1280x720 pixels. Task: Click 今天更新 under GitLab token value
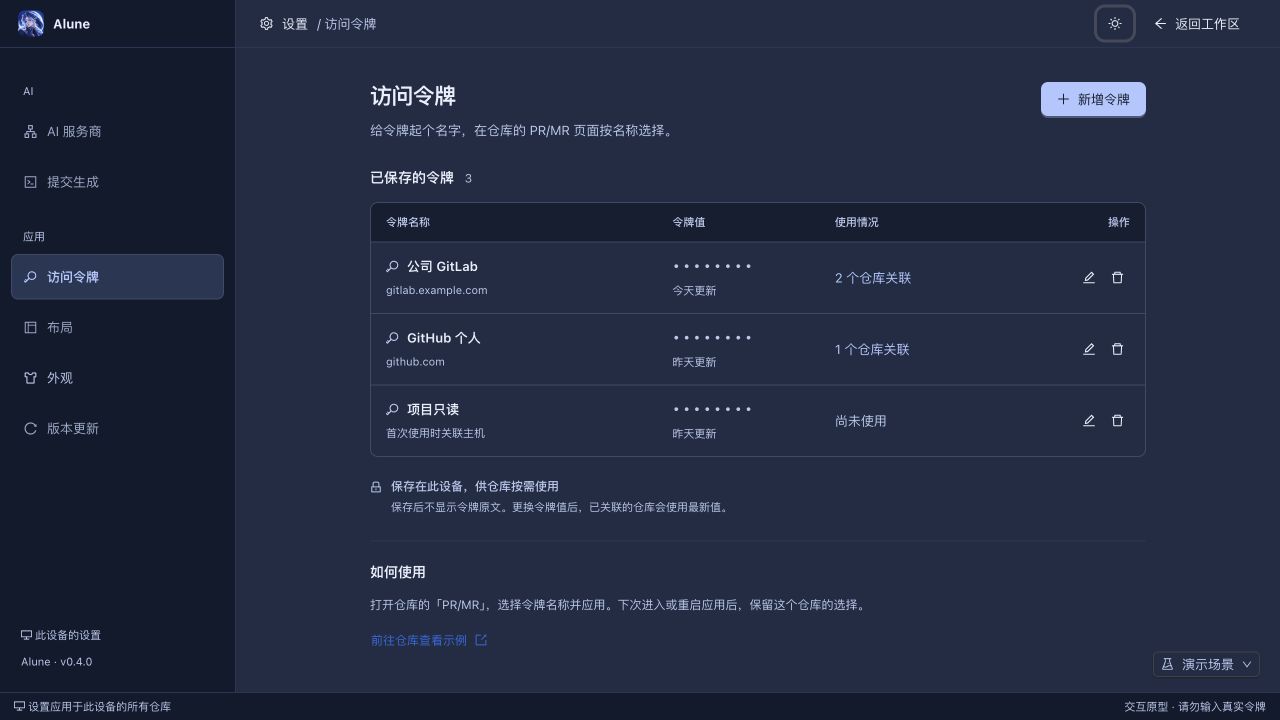pyautogui.click(x=694, y=291)
